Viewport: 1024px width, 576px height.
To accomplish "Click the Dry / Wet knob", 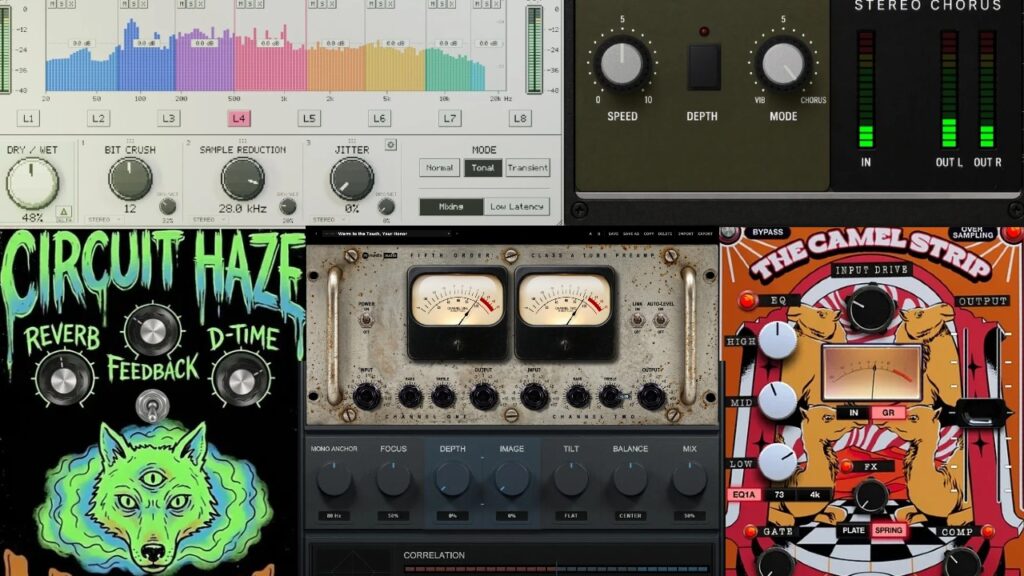I will point(32,183).
